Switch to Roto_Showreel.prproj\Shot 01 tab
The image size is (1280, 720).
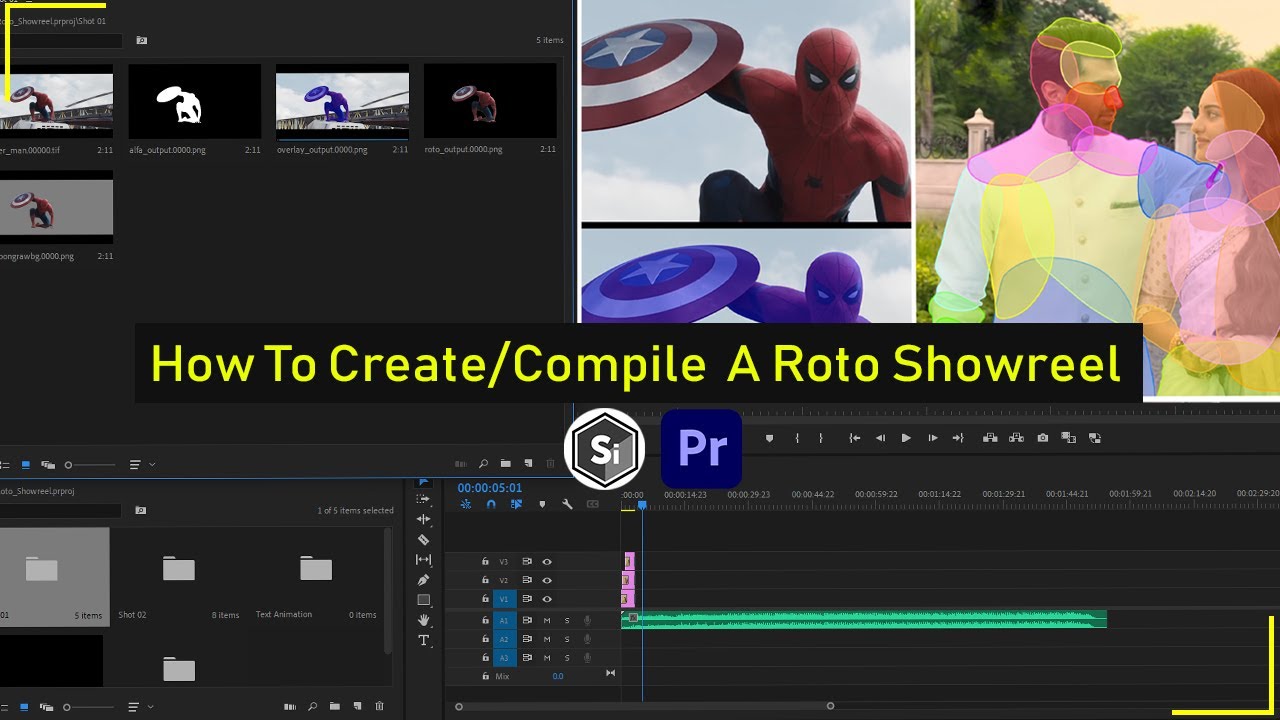tap(52, 21)
